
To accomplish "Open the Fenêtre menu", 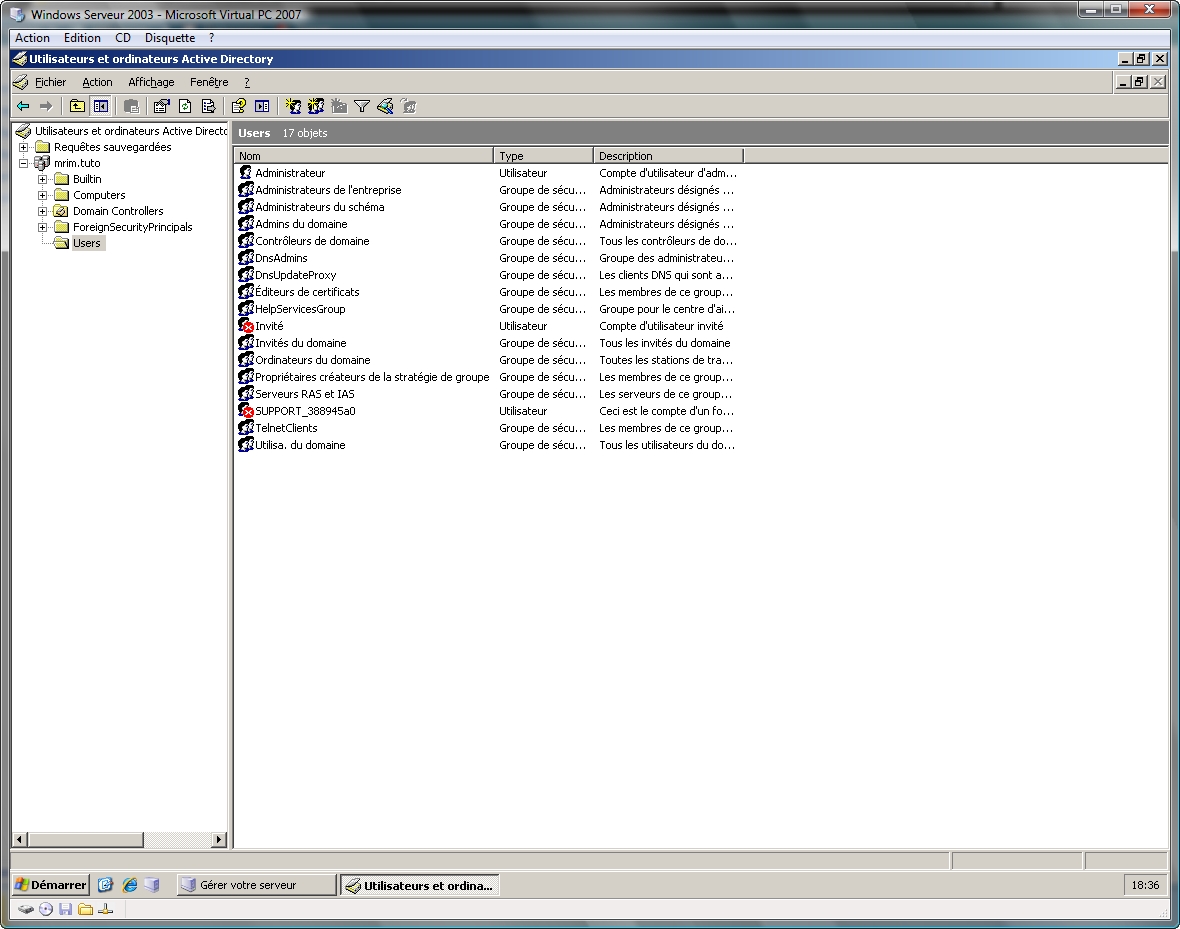I will tap(209, 82).
